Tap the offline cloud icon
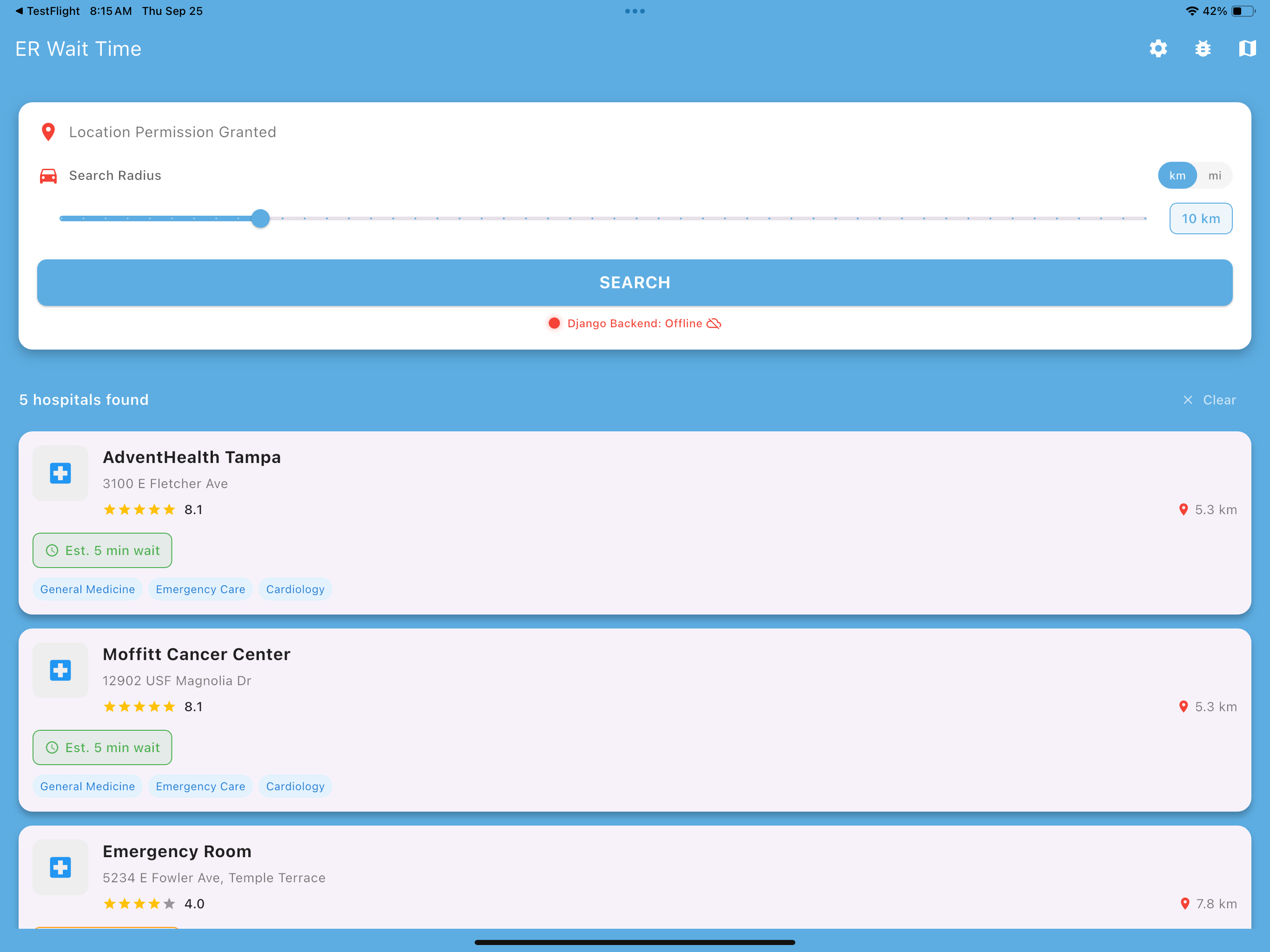 pyautogui.click(x=714, y=323)
